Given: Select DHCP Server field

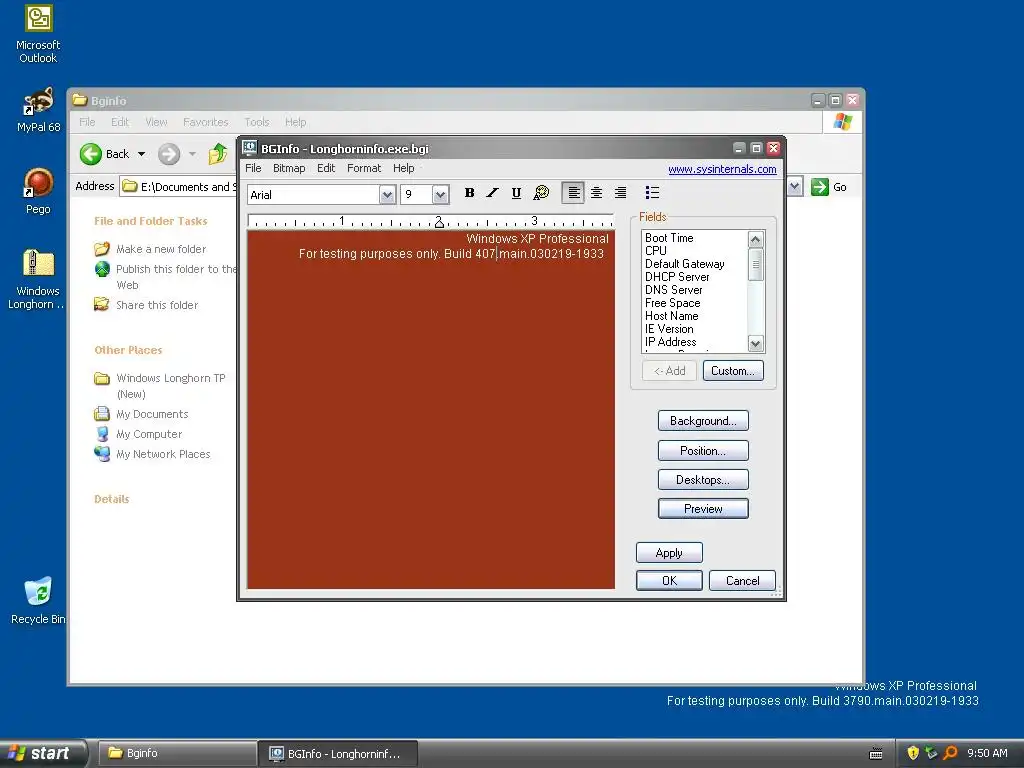Looking at the screenshot, I should [677, 277].
